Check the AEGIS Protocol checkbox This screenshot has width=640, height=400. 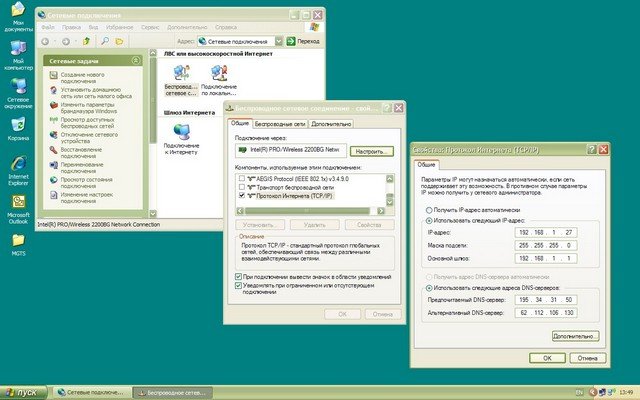[240, 177]
